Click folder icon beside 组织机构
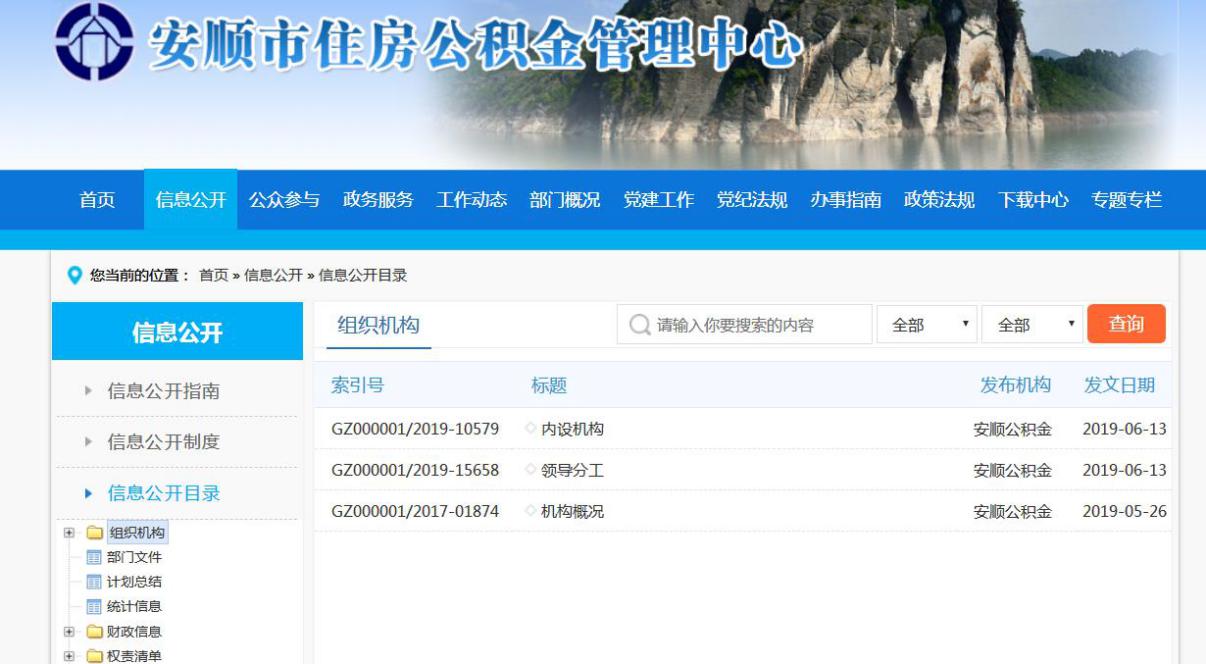1206x664 pixels. (95, 533)
